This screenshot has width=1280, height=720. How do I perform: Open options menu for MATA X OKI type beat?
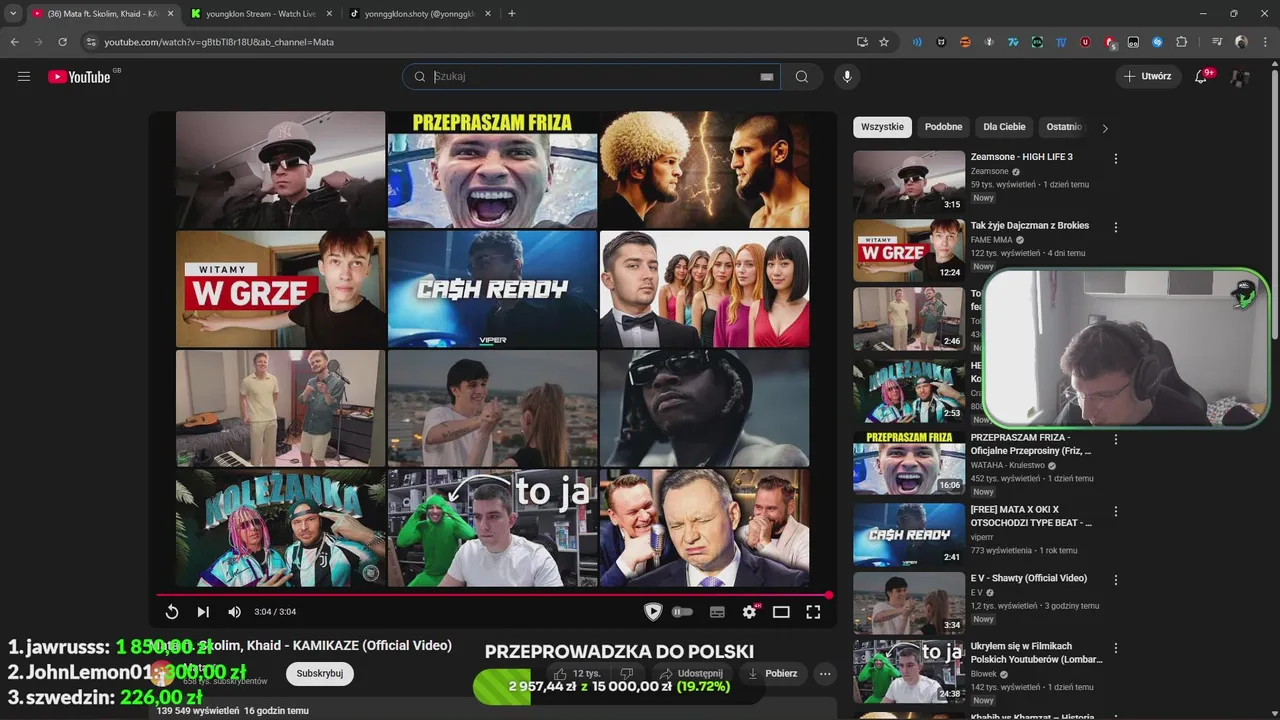[x=1116, y=512]
